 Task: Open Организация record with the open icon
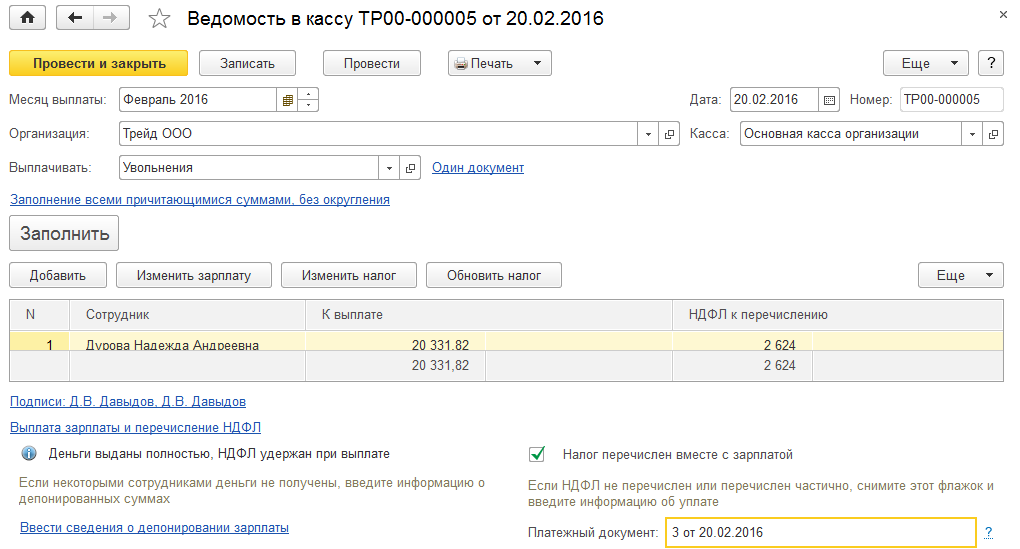coord(670,134)
